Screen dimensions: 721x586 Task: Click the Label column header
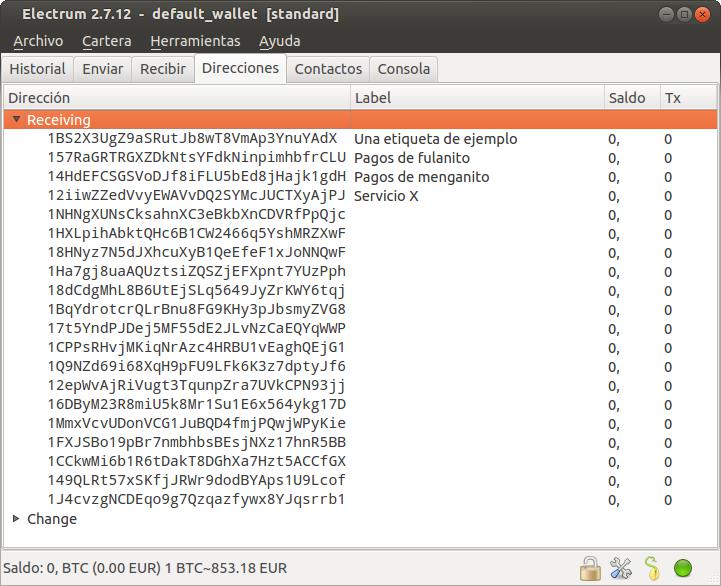point(373,98)
